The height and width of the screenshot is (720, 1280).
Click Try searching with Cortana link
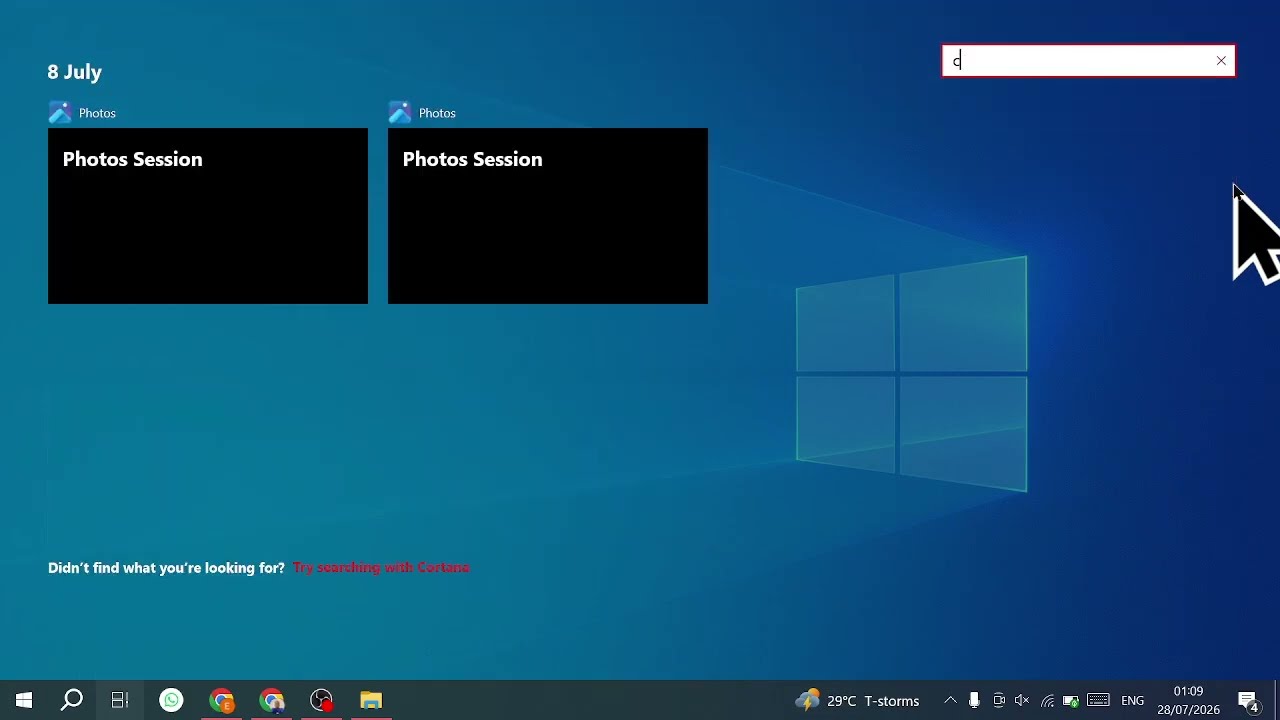[x=381, y=567]
